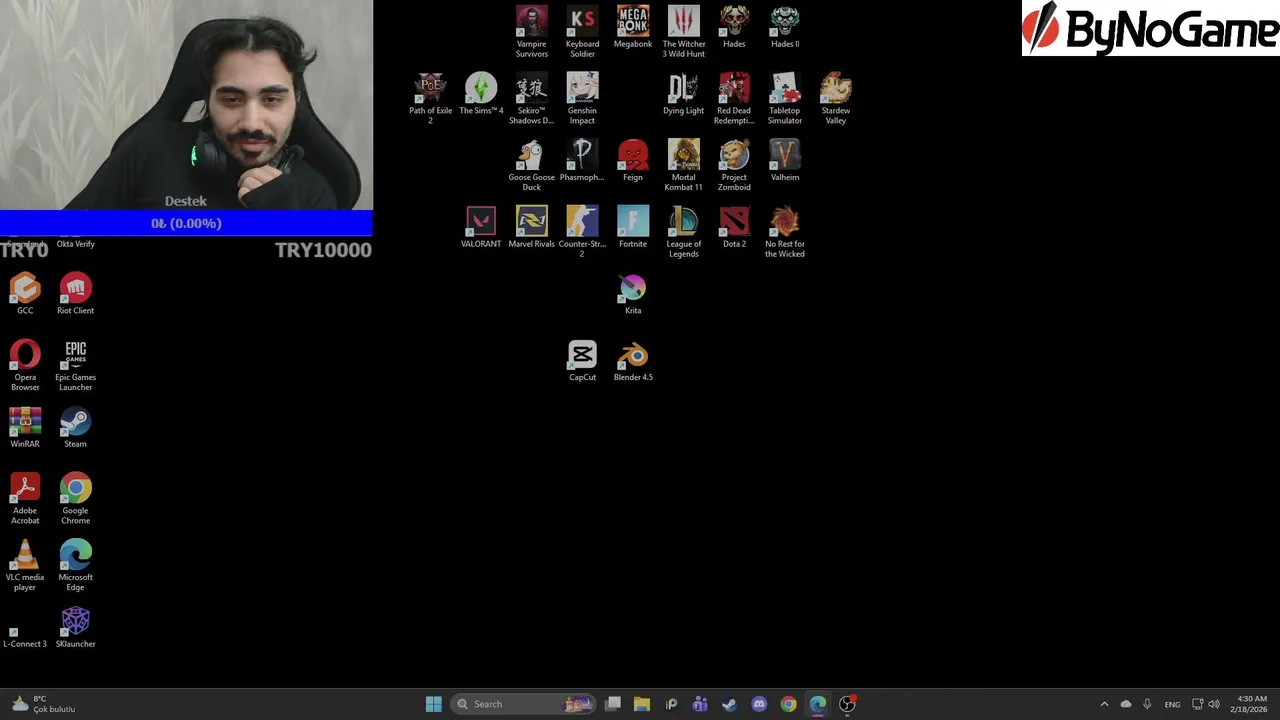Open the Dota 2 desktop shortcut
The image size is (1280, 720).
(734, 227)
